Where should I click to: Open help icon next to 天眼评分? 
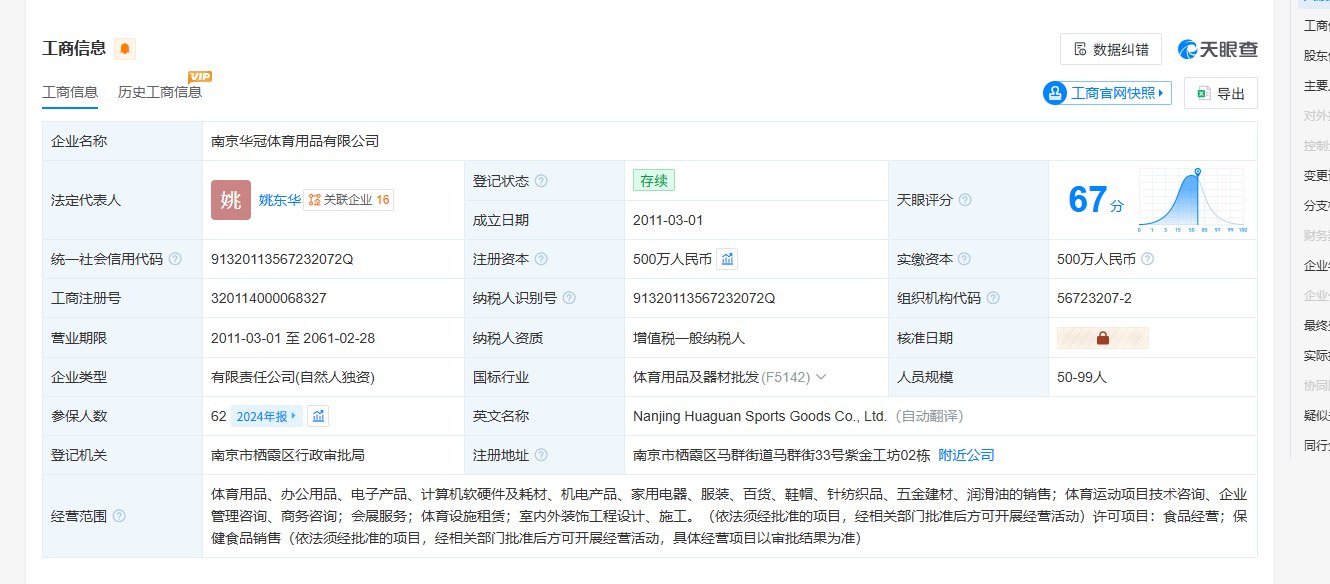point(965,200)
